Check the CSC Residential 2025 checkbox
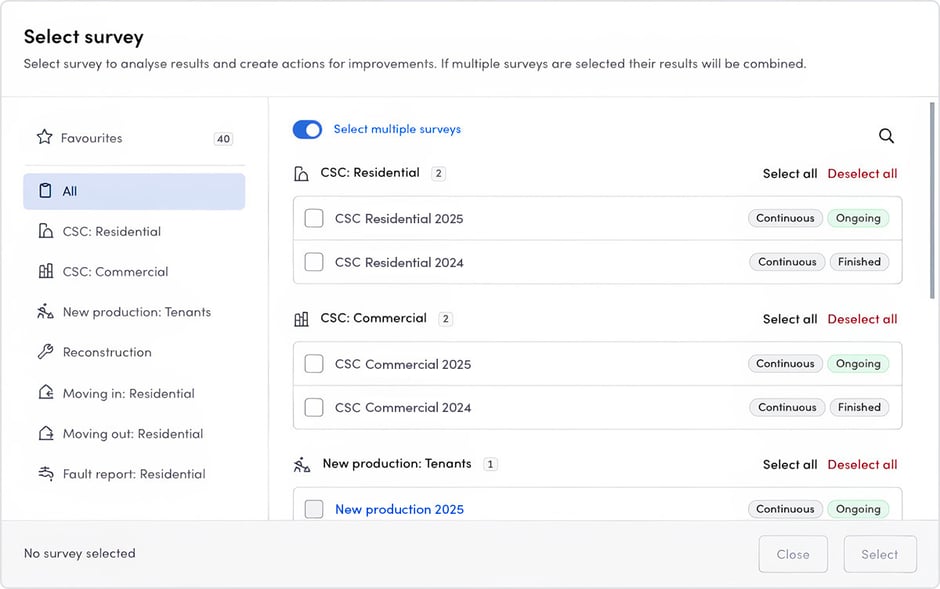The image size is (940, 589). tap(314, 218)
